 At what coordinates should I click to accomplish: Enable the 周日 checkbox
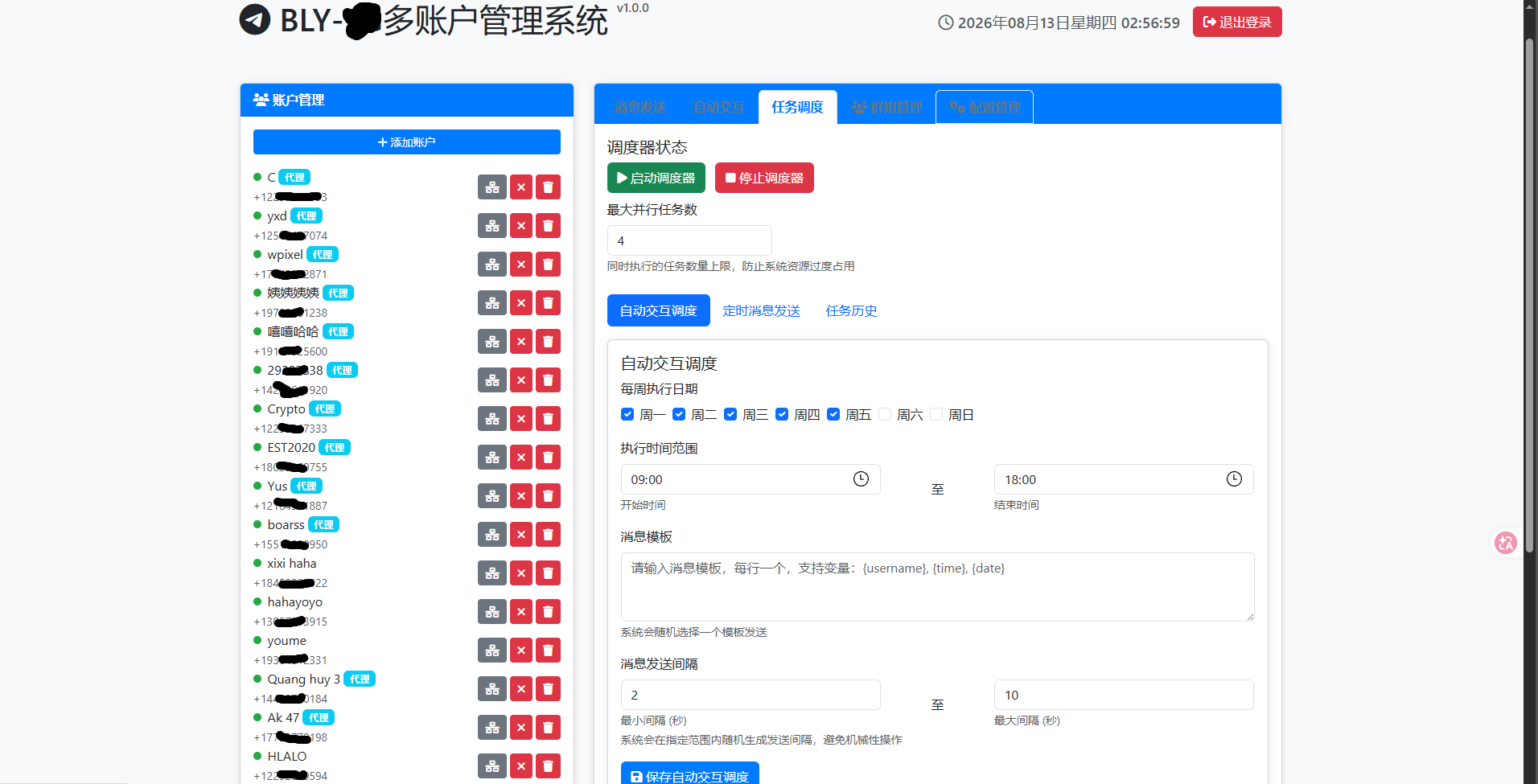click(936, 414)
